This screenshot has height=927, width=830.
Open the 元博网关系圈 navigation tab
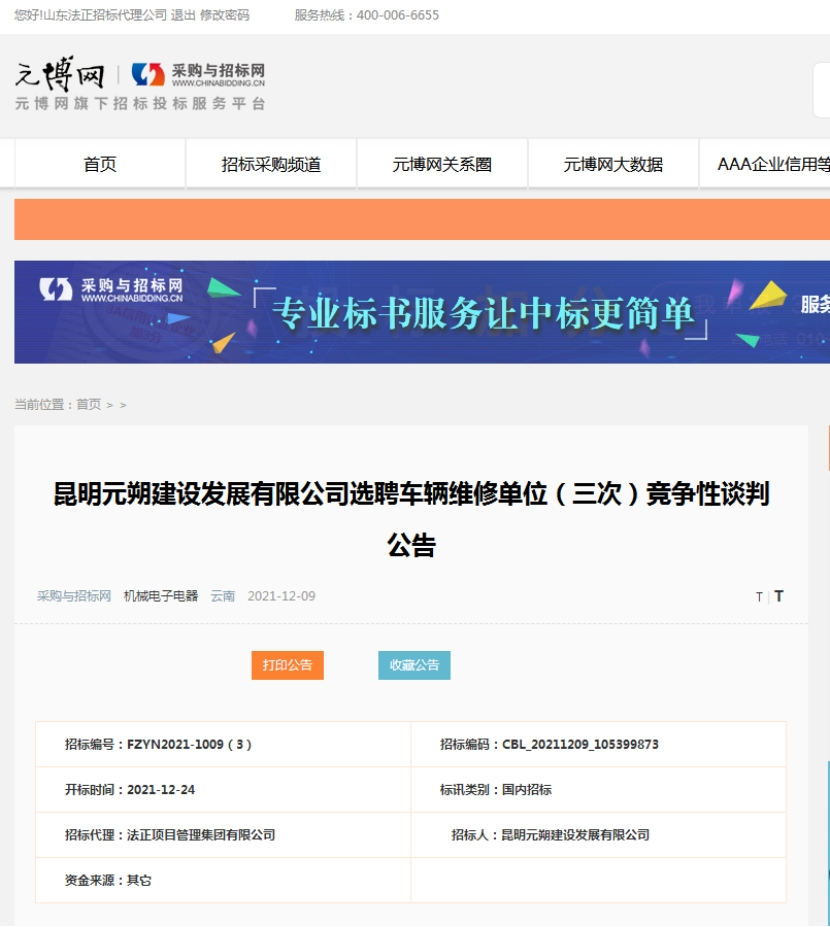click(x=442, y=165)
